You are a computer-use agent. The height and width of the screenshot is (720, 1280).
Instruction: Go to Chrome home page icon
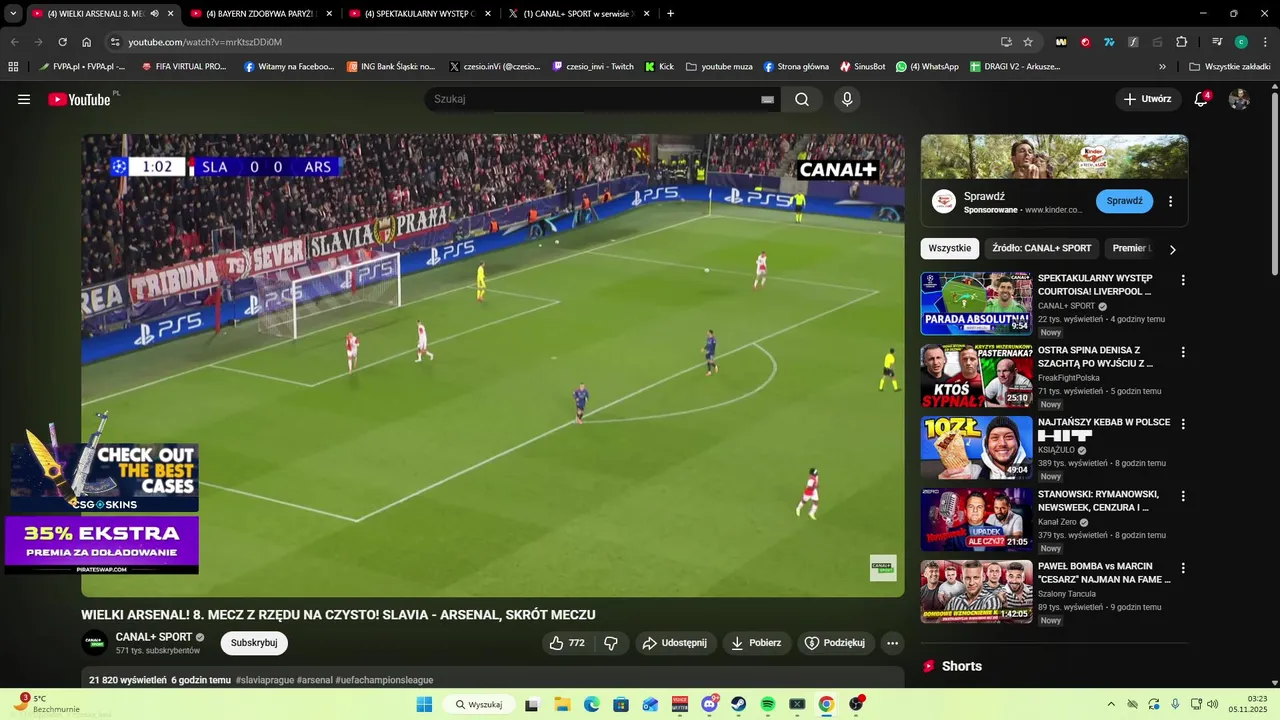tap(87, 42)
